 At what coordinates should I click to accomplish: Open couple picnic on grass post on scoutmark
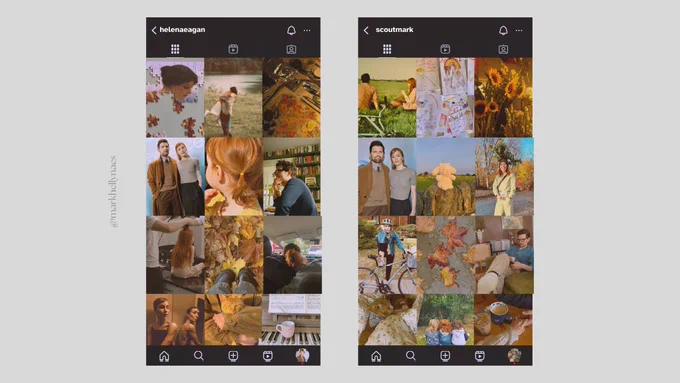coord(387,98)
